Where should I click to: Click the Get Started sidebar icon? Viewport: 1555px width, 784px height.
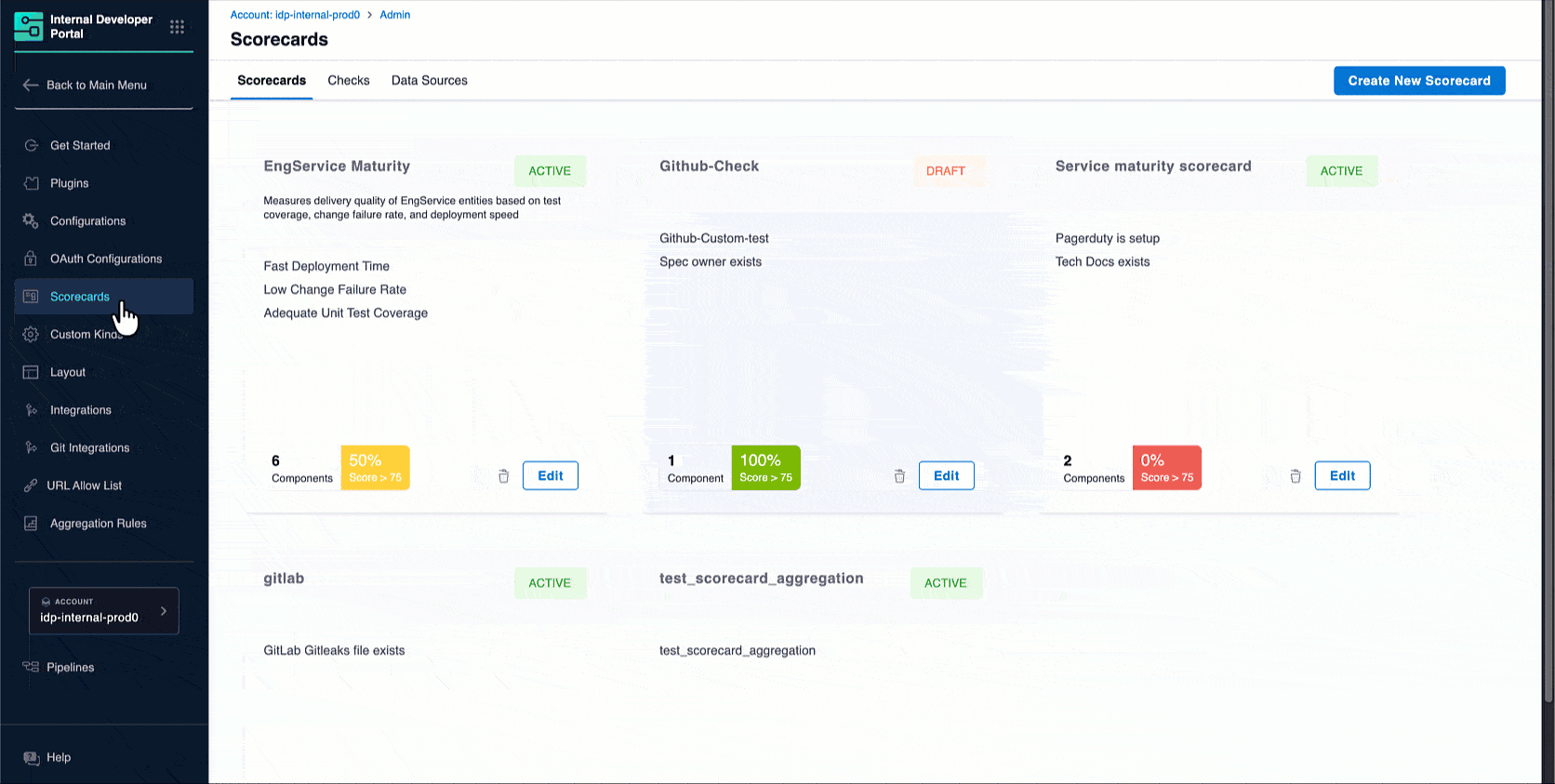31,145
